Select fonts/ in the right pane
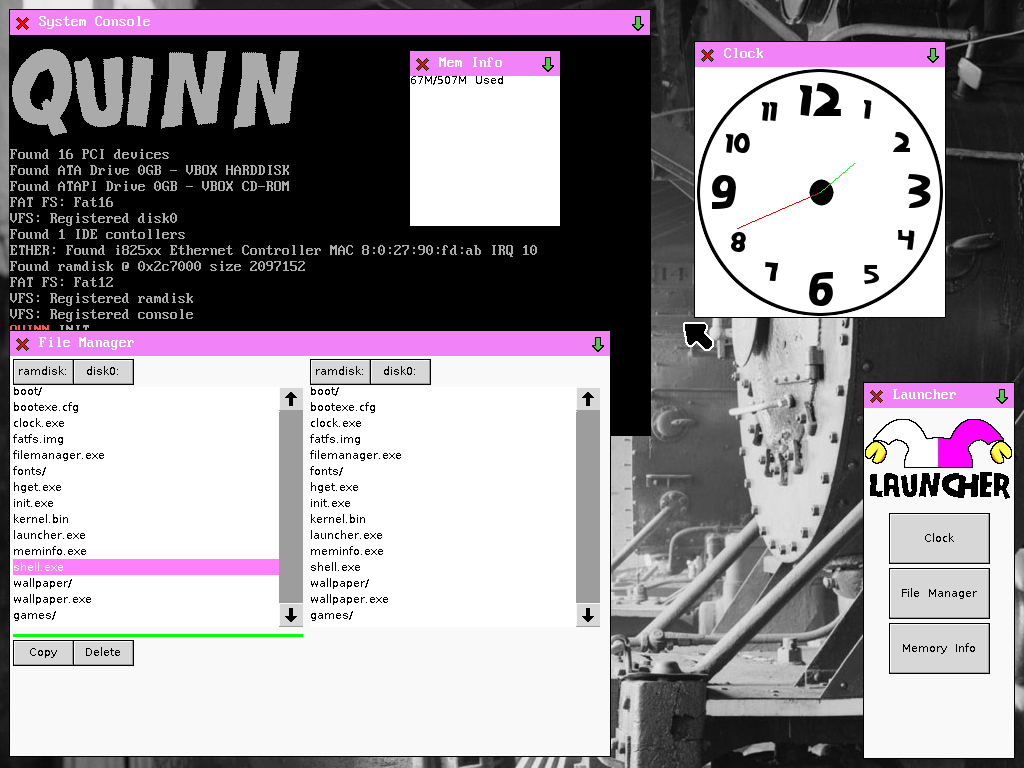The height and width of the screenshot is (768, 1024). (443, 472)
